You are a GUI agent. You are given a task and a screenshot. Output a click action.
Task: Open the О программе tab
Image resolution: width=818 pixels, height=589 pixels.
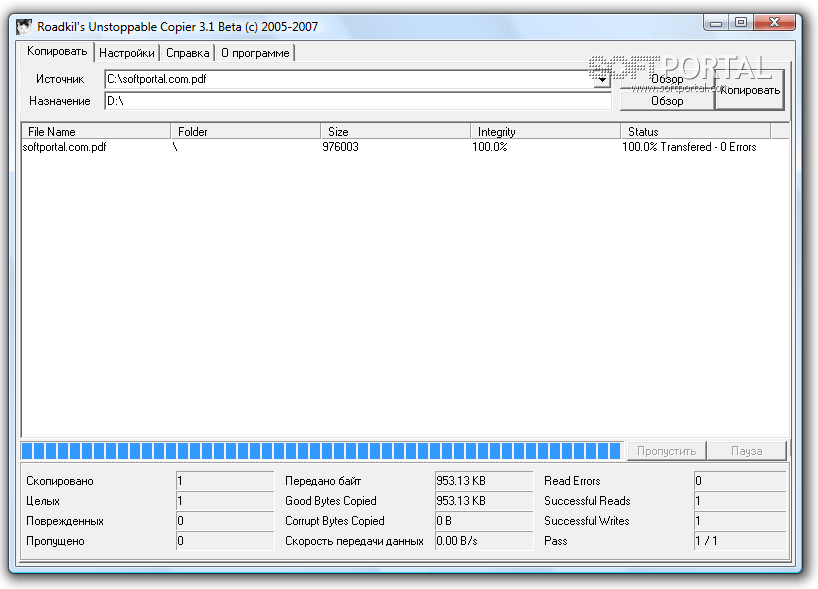[x=255, y=53]
